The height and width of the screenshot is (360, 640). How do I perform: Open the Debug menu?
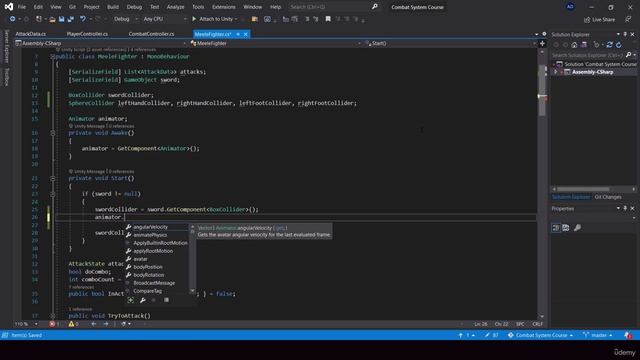point(134,7)
